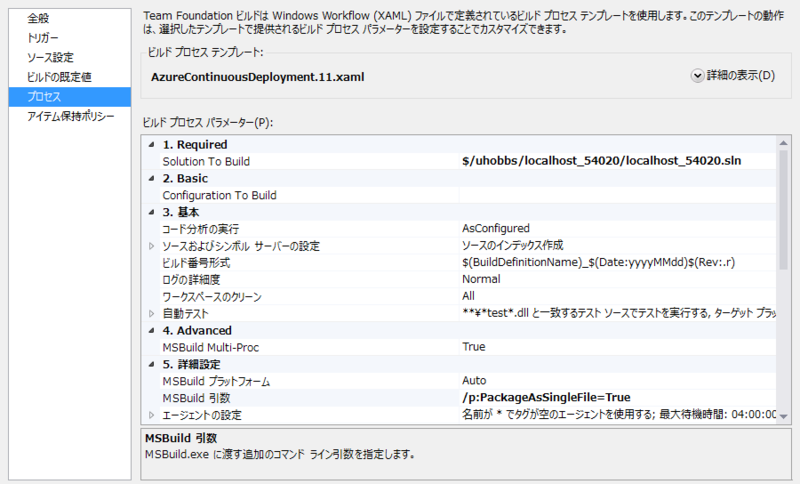Screen dimensions: 800x484
Task: Select the Configuration To Build label
Action: [x=219, y=195]
